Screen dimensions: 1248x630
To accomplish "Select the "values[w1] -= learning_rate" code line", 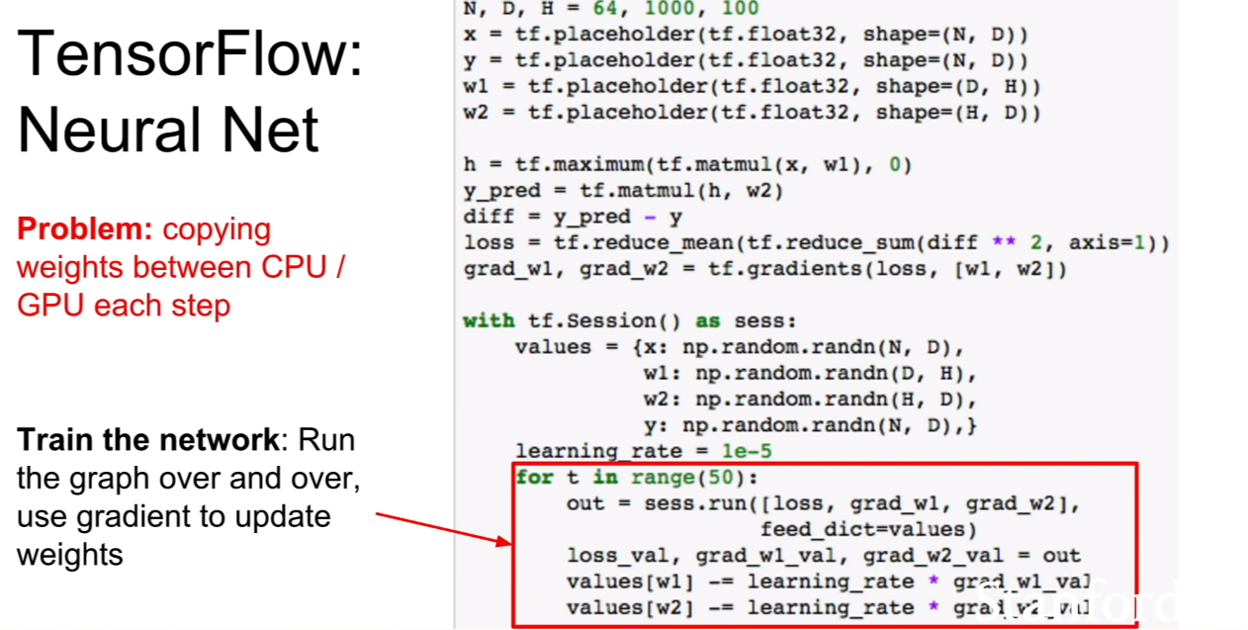I will 830,581.
